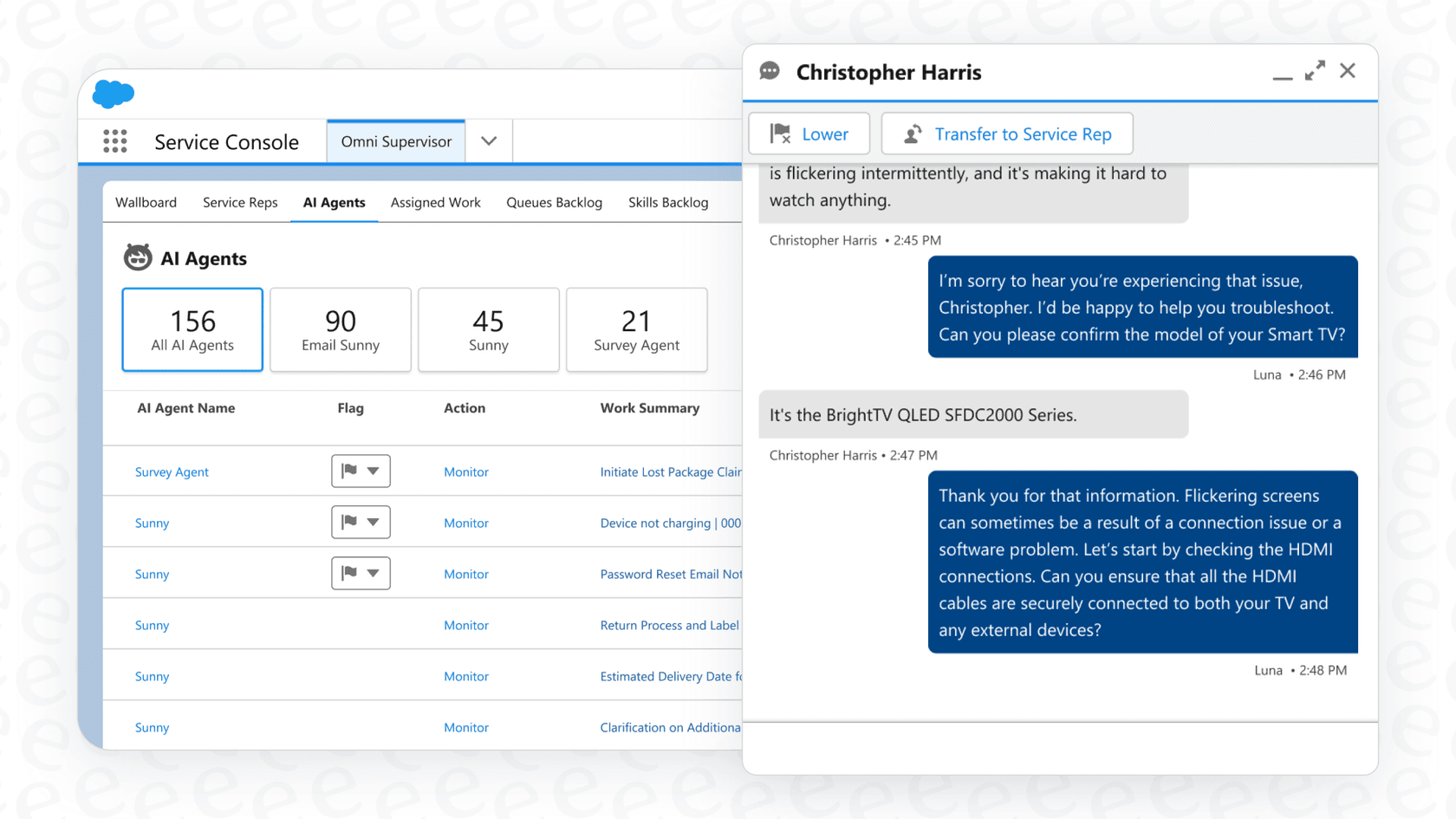Open the Wallboard tab
Screen dimensions: 1456x819
(x=146, y=202)
